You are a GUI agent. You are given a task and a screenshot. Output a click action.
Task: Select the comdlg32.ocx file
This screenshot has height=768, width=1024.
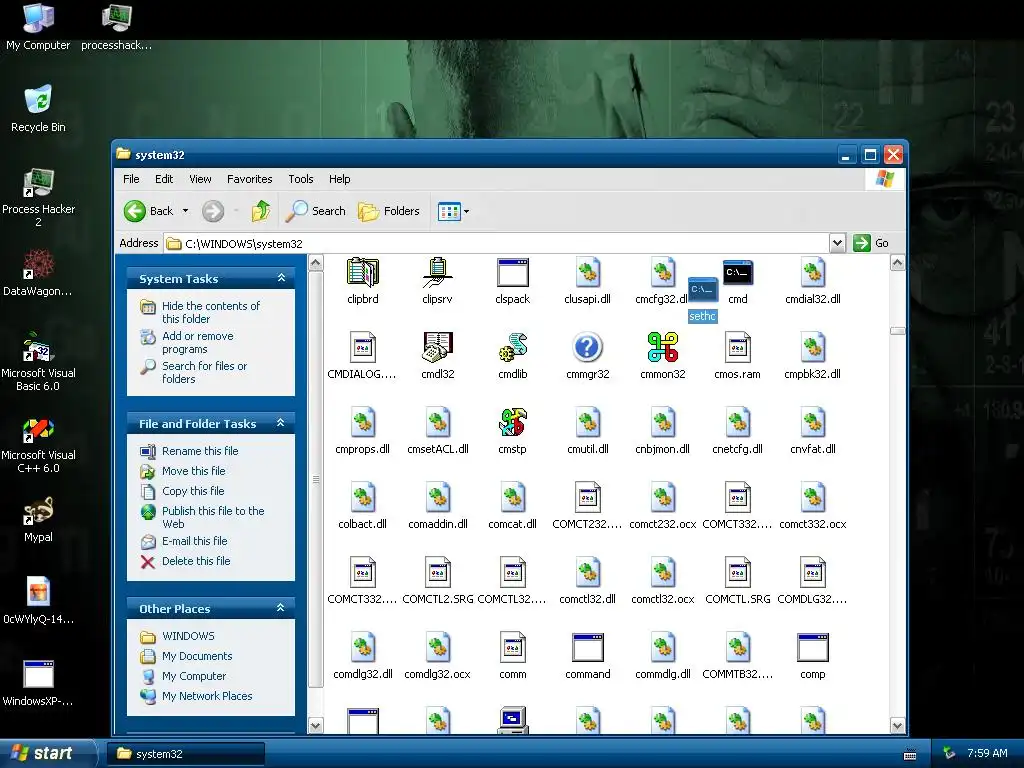click(438, 657)
